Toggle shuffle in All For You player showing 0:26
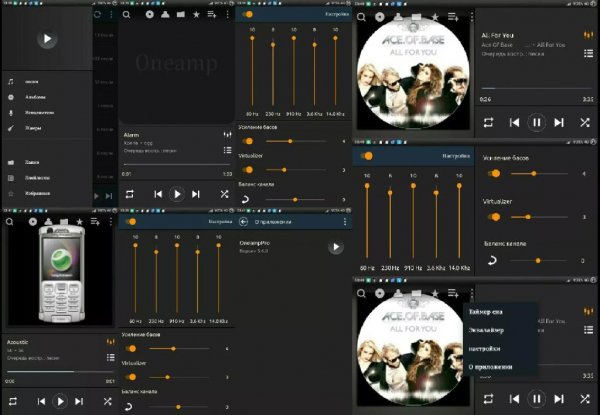Screen dimensions: 600x415 [585, 123]
